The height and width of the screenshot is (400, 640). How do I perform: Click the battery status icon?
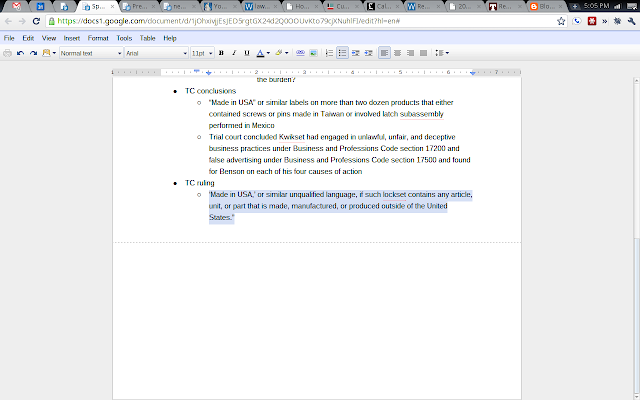[x=632, y=6]
